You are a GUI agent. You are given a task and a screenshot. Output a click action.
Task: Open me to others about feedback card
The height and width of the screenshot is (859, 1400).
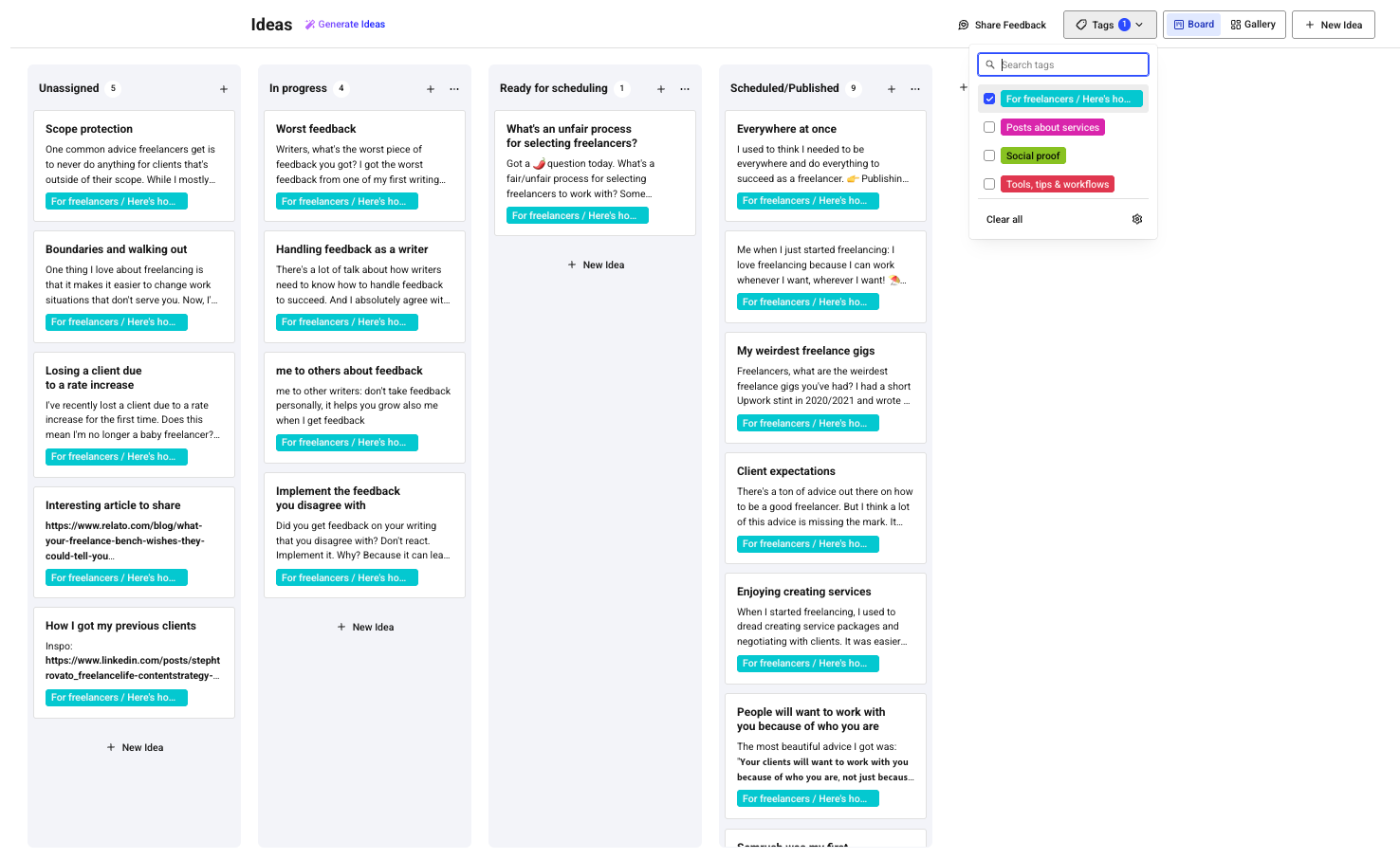pos(364,408)
